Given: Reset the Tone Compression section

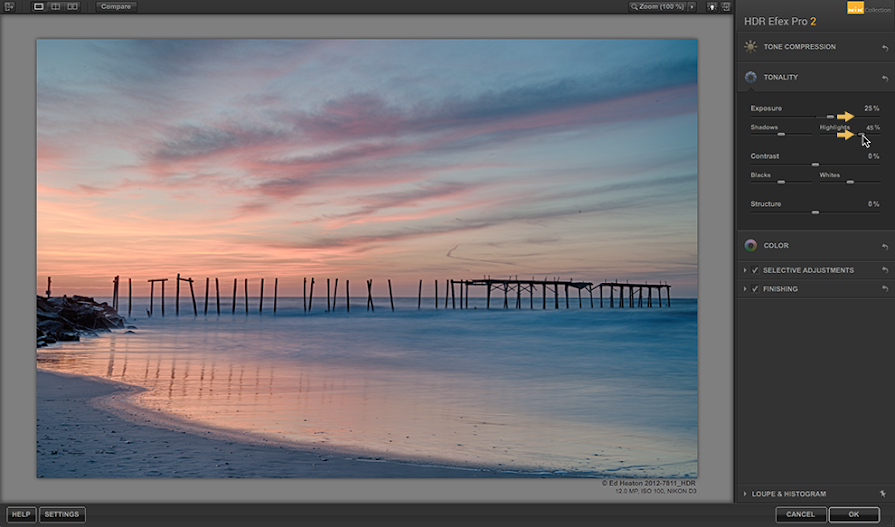Looking at the screenshot, I should click(884, 47).
